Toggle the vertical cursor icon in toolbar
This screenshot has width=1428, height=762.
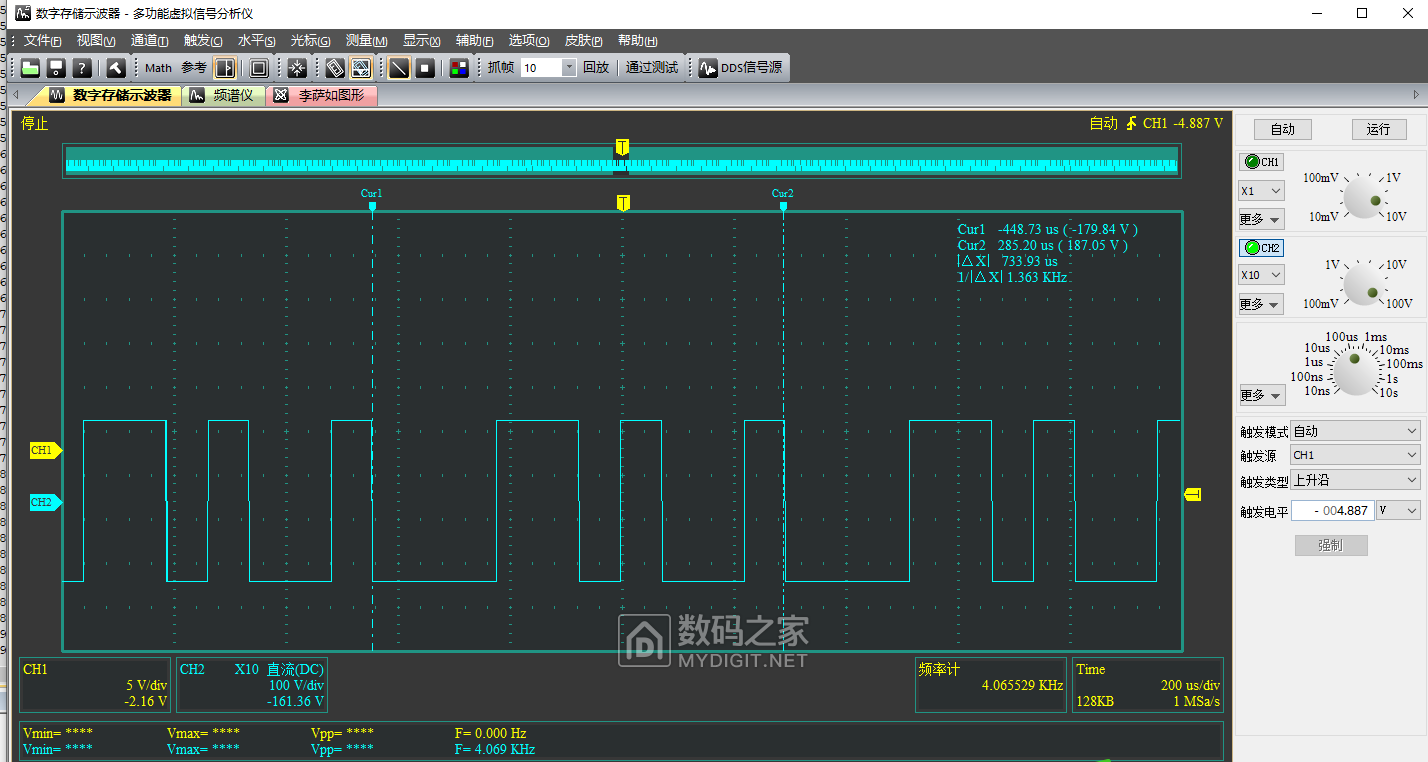pos(225,68)
